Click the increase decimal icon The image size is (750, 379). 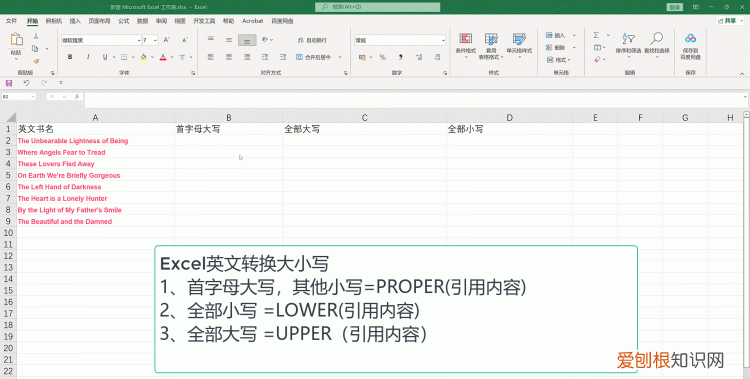pyautogui.click(x=419, y=57)
